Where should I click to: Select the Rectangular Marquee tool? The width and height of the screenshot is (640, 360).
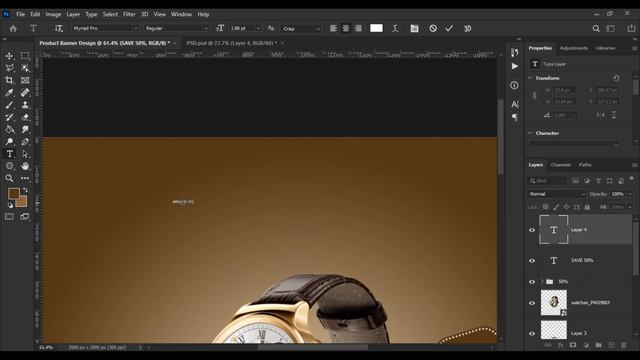[25, 56]
